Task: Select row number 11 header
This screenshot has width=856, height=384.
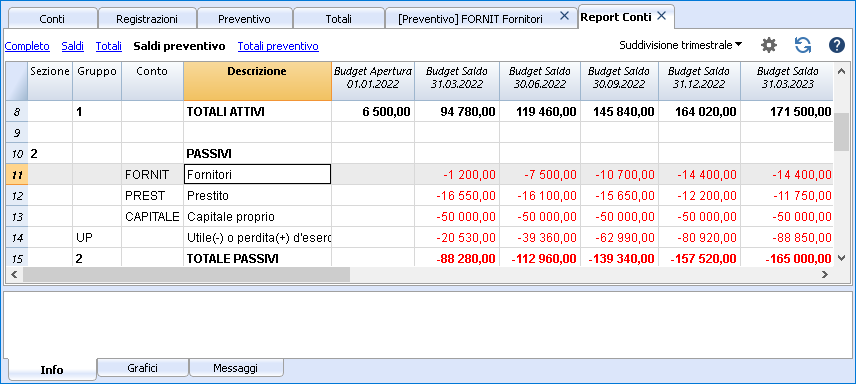Action: pos(16,175)
